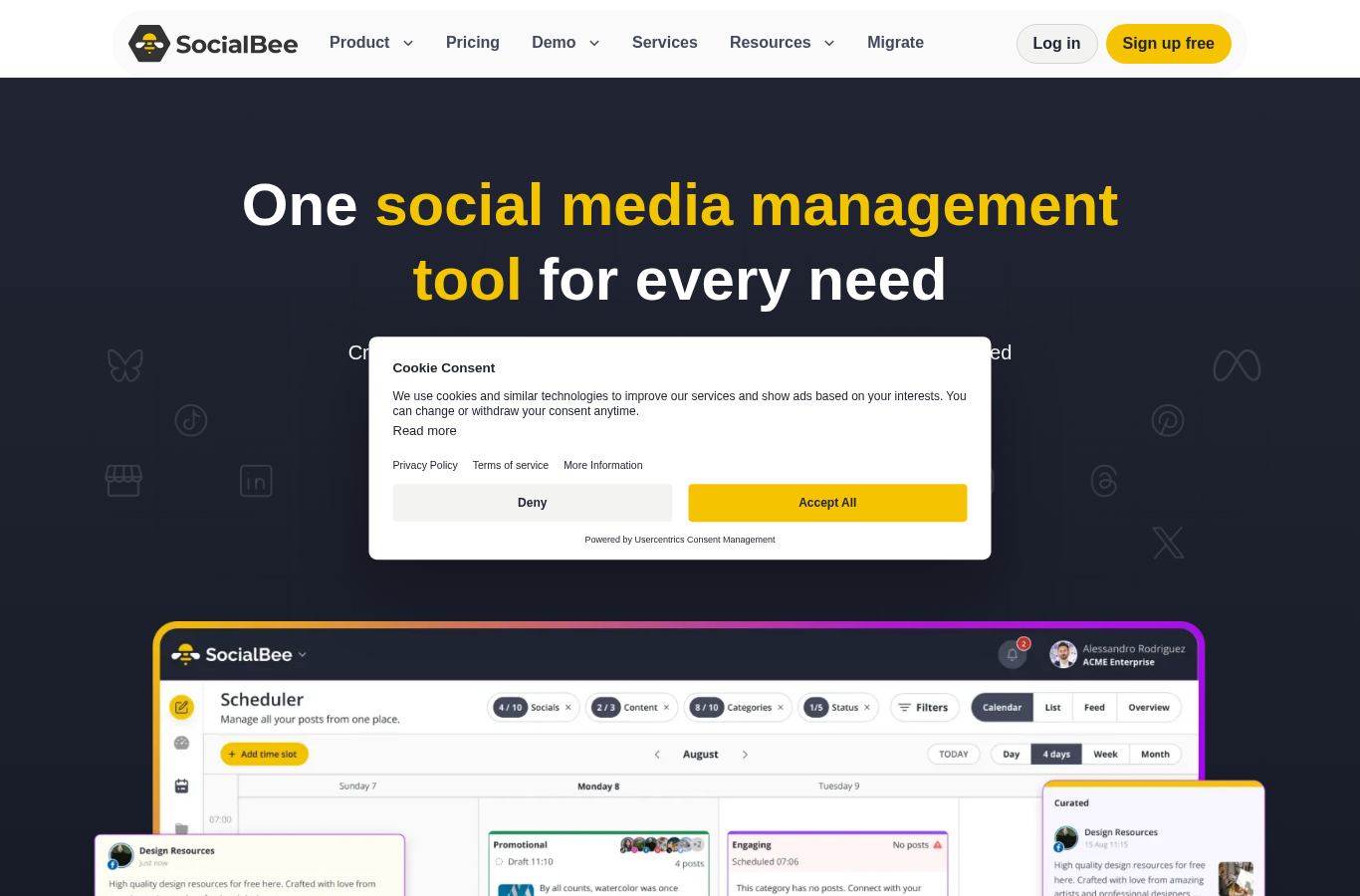Go to the next month arrow after August
Screen dimensions: 1360x896
click(x=745, y=755)
